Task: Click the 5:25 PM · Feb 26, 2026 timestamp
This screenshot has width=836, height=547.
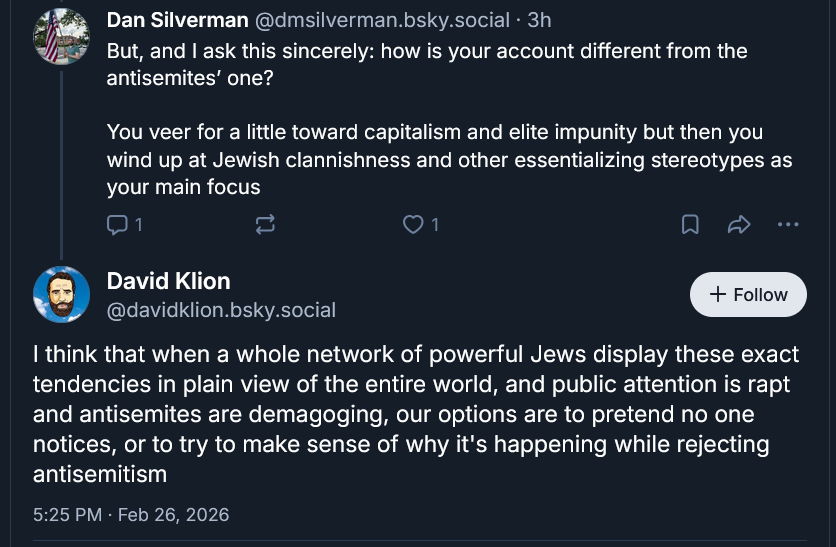Action: (131, 515)
